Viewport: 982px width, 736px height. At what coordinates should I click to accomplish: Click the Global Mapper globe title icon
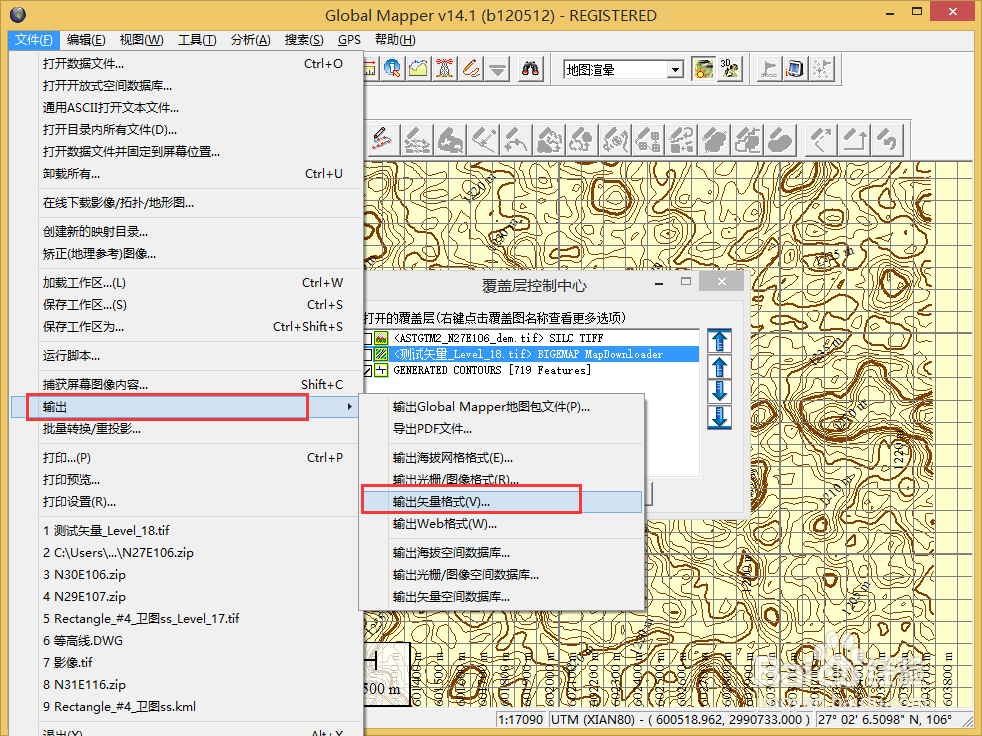click(18, 14)
